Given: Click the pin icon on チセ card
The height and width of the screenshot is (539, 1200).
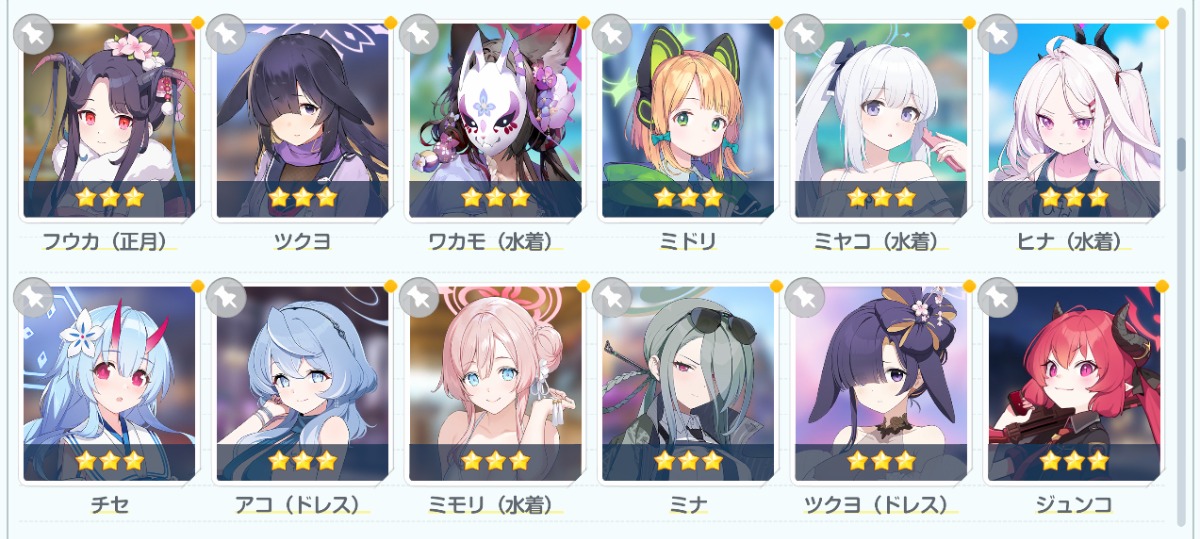Looking at the screenshot, I should (33, 297).
